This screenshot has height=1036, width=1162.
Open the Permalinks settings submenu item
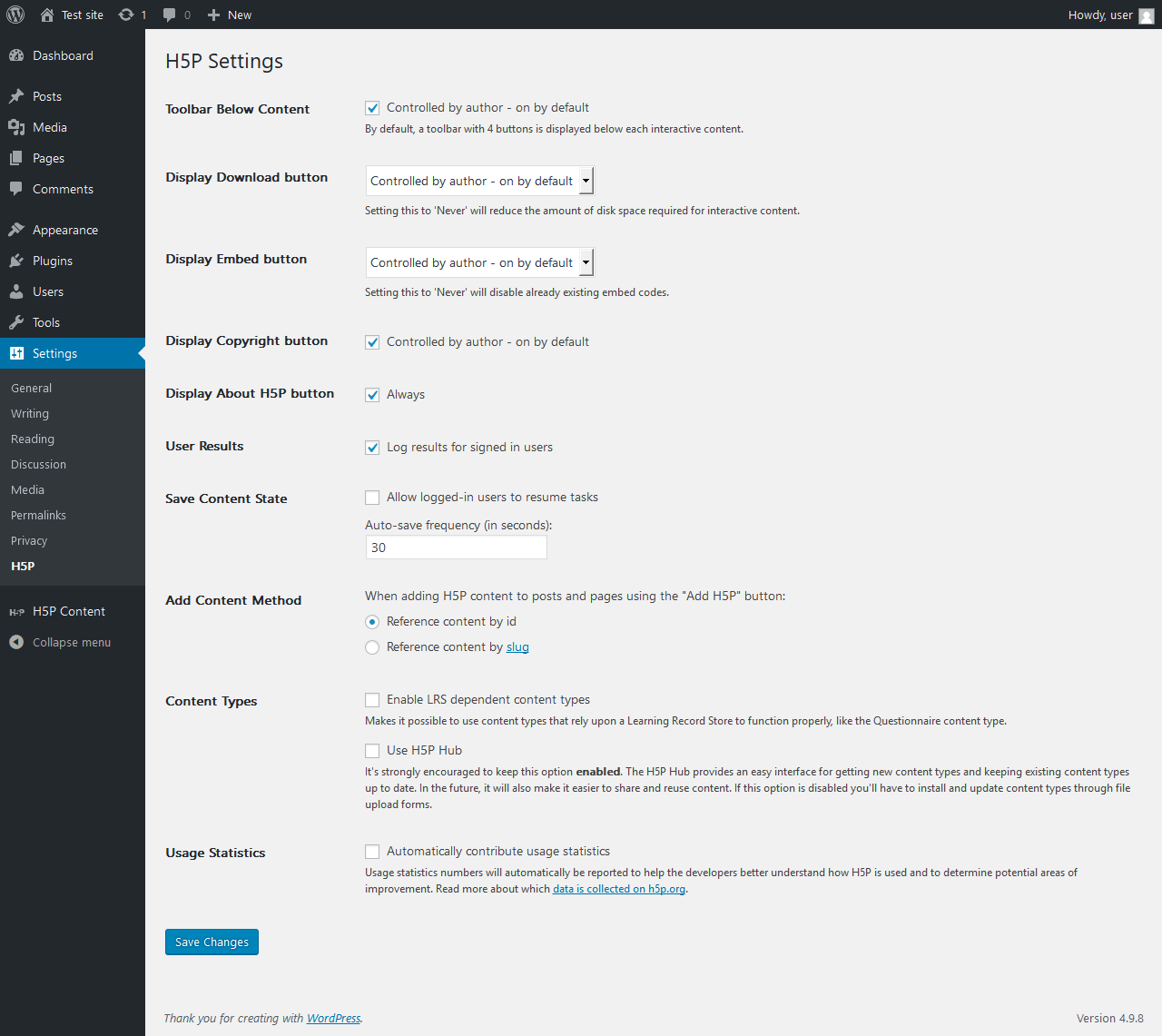tap(38, 515)
